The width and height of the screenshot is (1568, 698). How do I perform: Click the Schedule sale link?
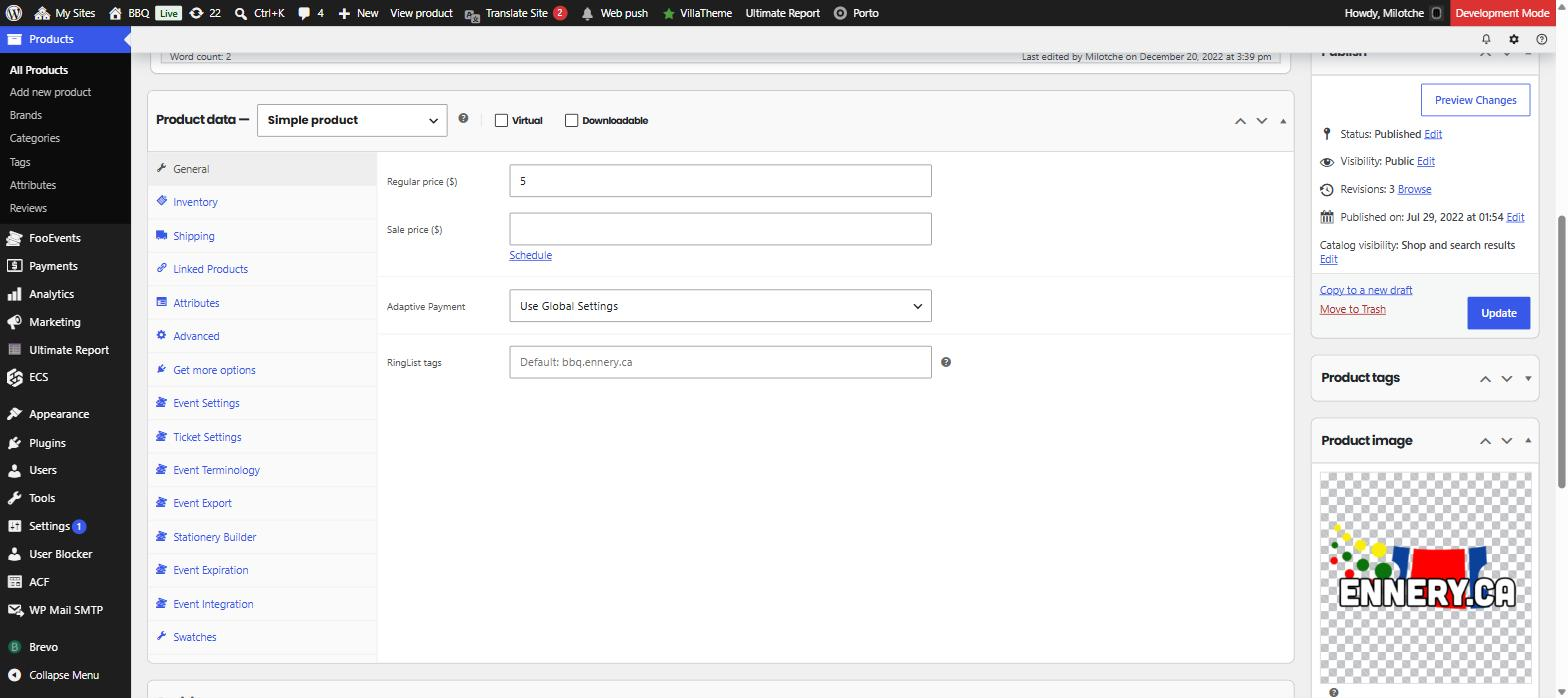(x=530, y=255)
